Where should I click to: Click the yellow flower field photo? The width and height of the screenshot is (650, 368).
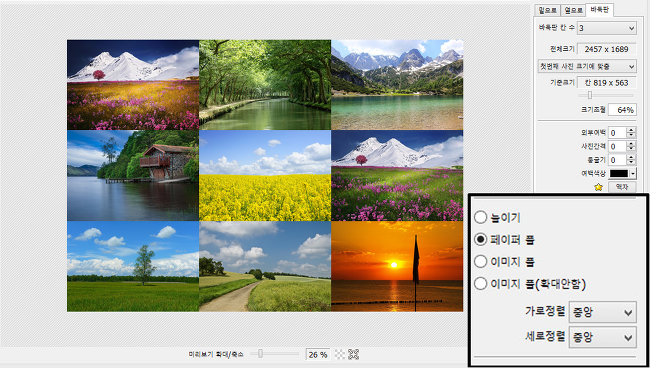(x=265, y=175)
